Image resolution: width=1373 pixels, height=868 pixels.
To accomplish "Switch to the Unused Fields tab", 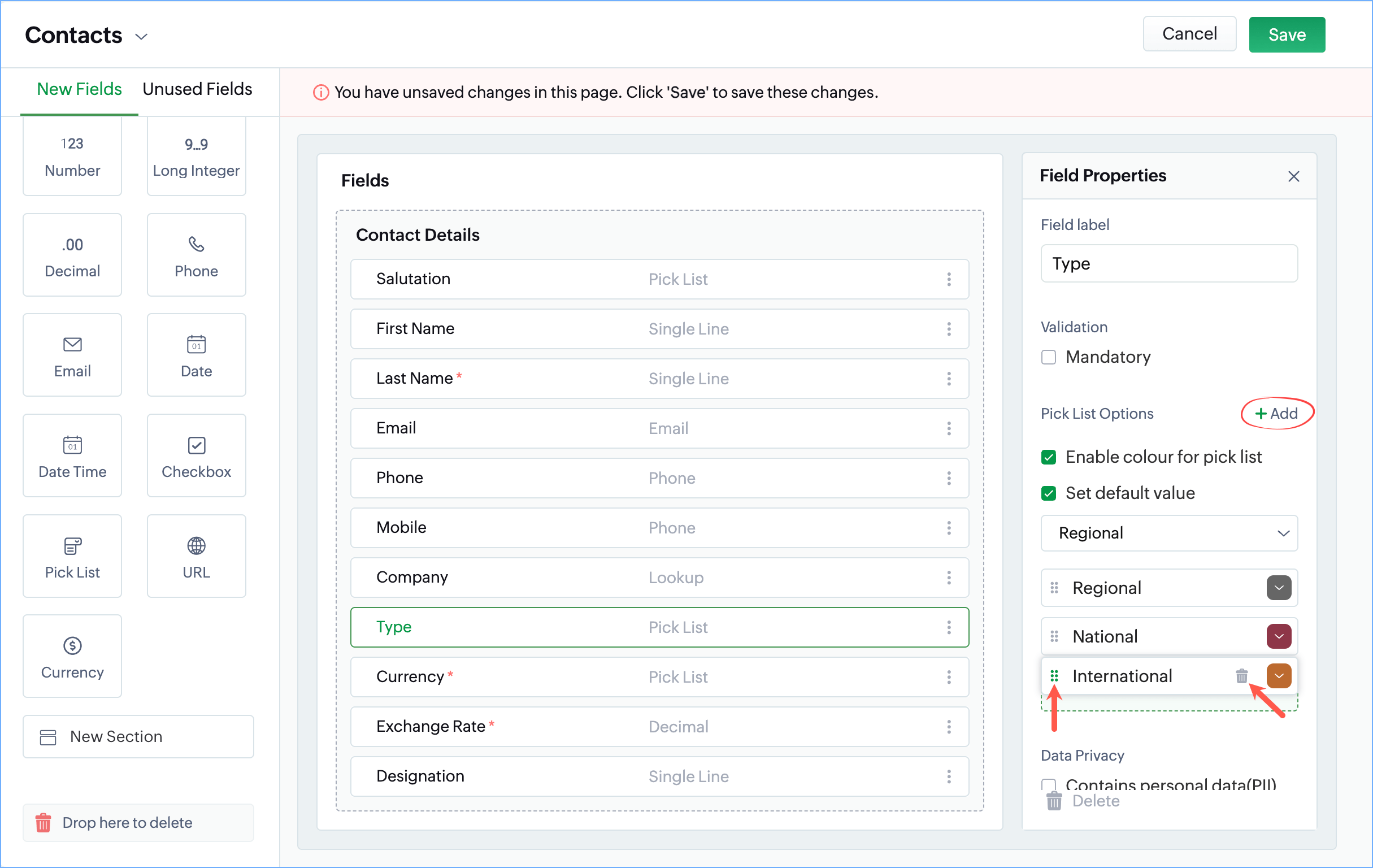I will [x=197, y=89].
